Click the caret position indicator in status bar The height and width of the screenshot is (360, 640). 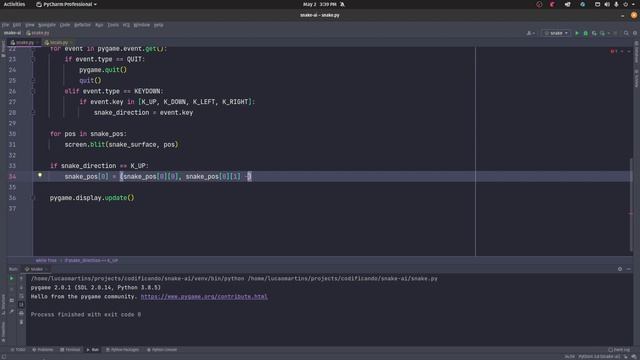coord(569,357)
